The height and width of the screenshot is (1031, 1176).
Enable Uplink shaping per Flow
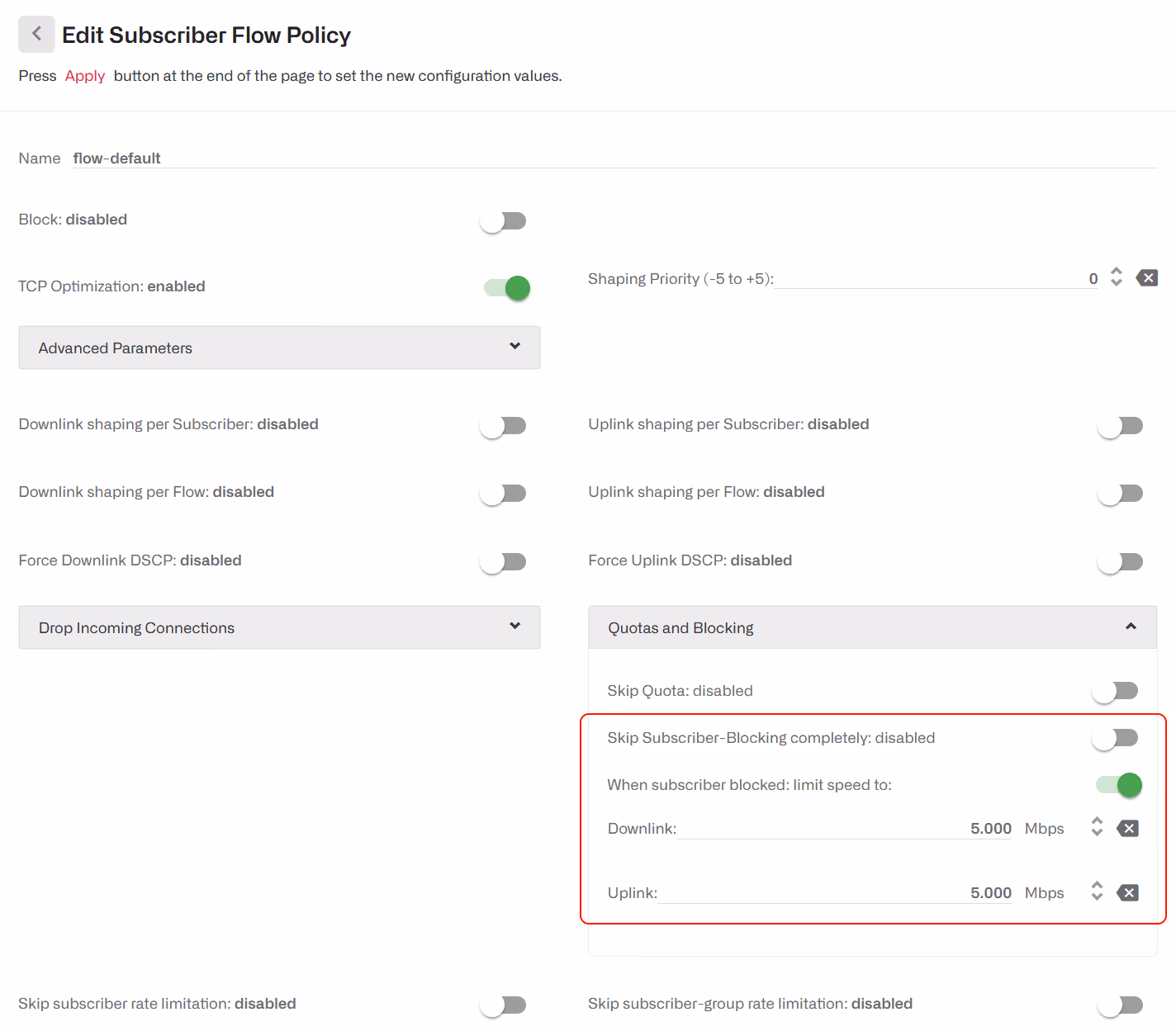(x=1120, y=494)
